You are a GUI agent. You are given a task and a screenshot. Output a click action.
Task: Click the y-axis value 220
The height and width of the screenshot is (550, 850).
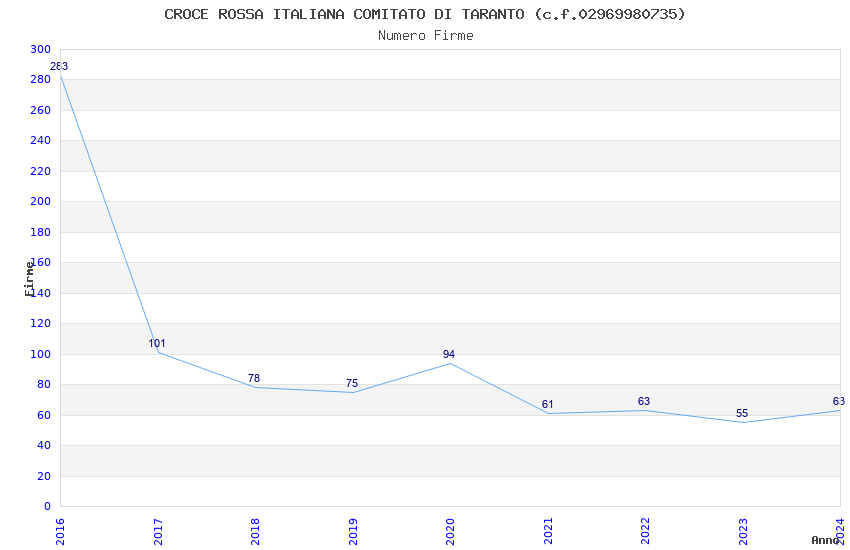[x=41, y=171]
